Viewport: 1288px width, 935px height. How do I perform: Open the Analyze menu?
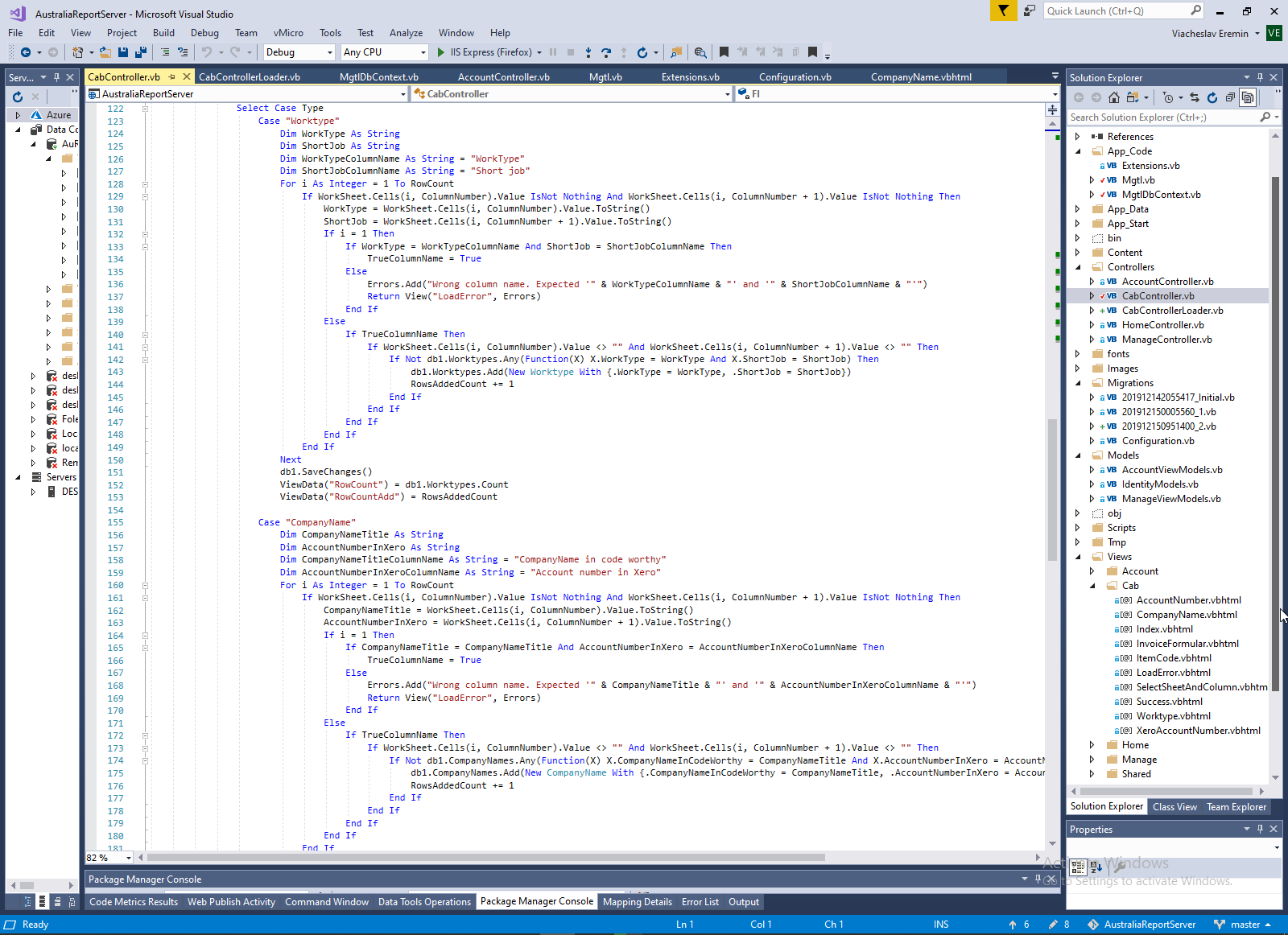pos(406,33)
